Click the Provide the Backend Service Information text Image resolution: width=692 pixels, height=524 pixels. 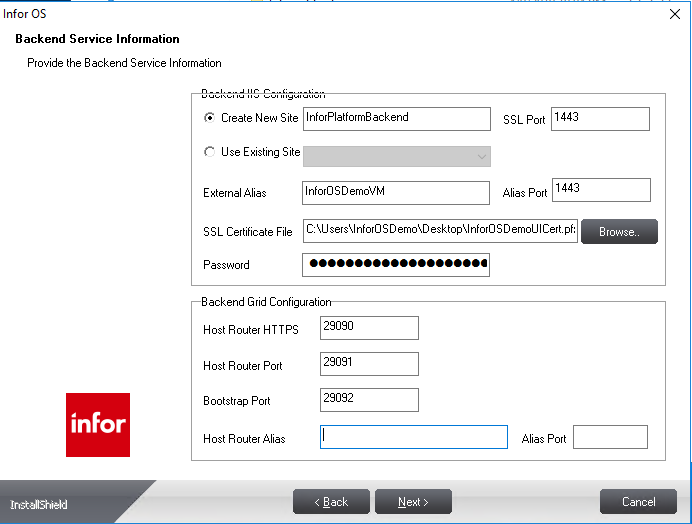click(x=124, y=63)
